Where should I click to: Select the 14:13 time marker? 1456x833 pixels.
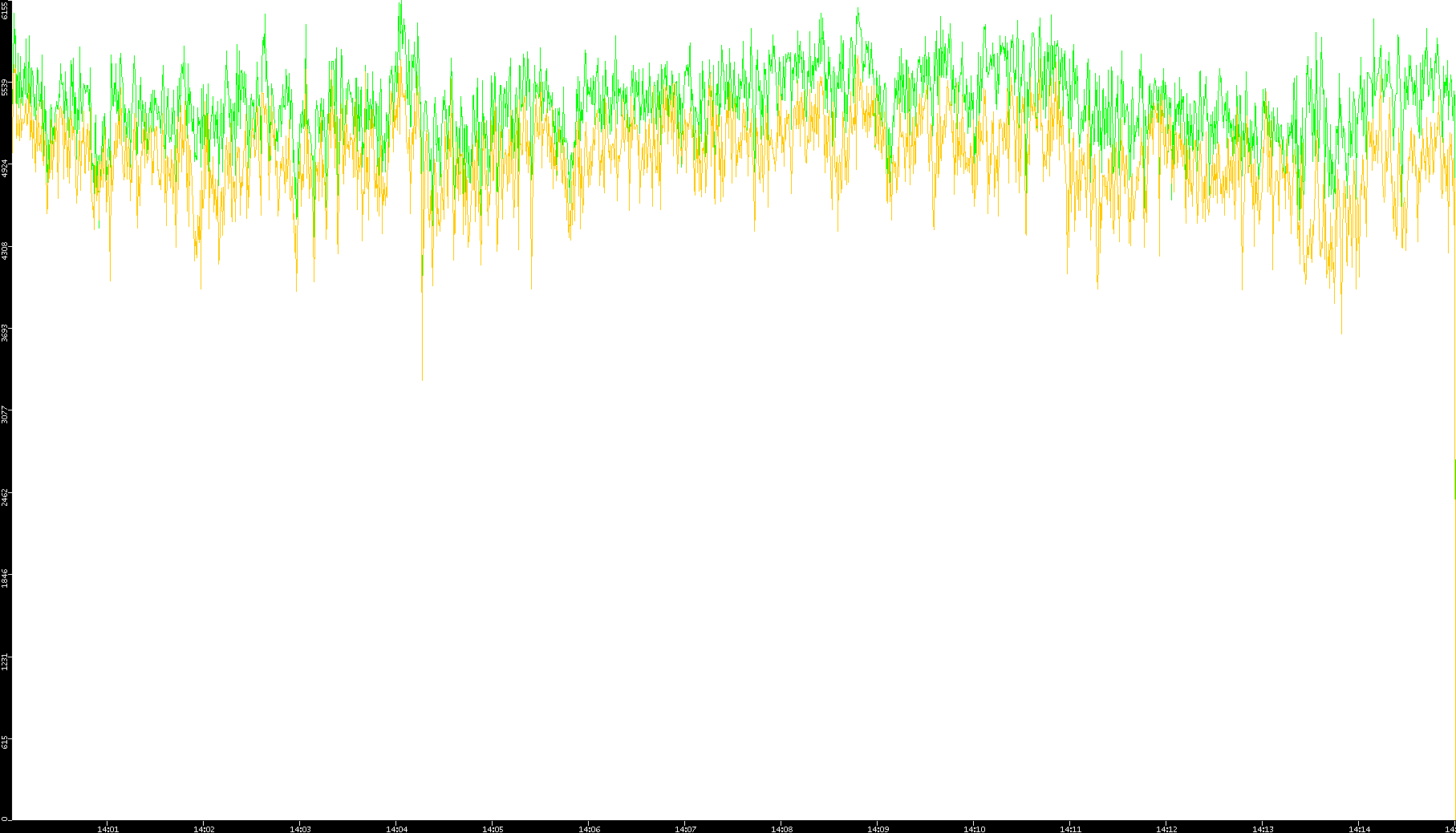point(1263,829)
